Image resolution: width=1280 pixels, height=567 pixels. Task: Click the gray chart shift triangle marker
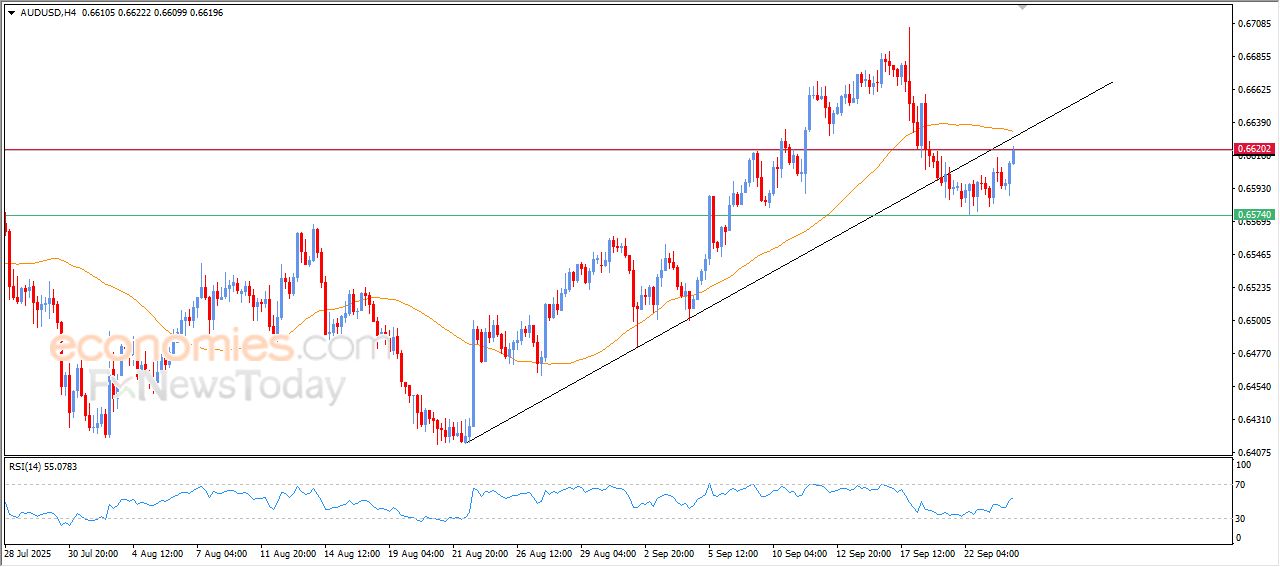1022,7
